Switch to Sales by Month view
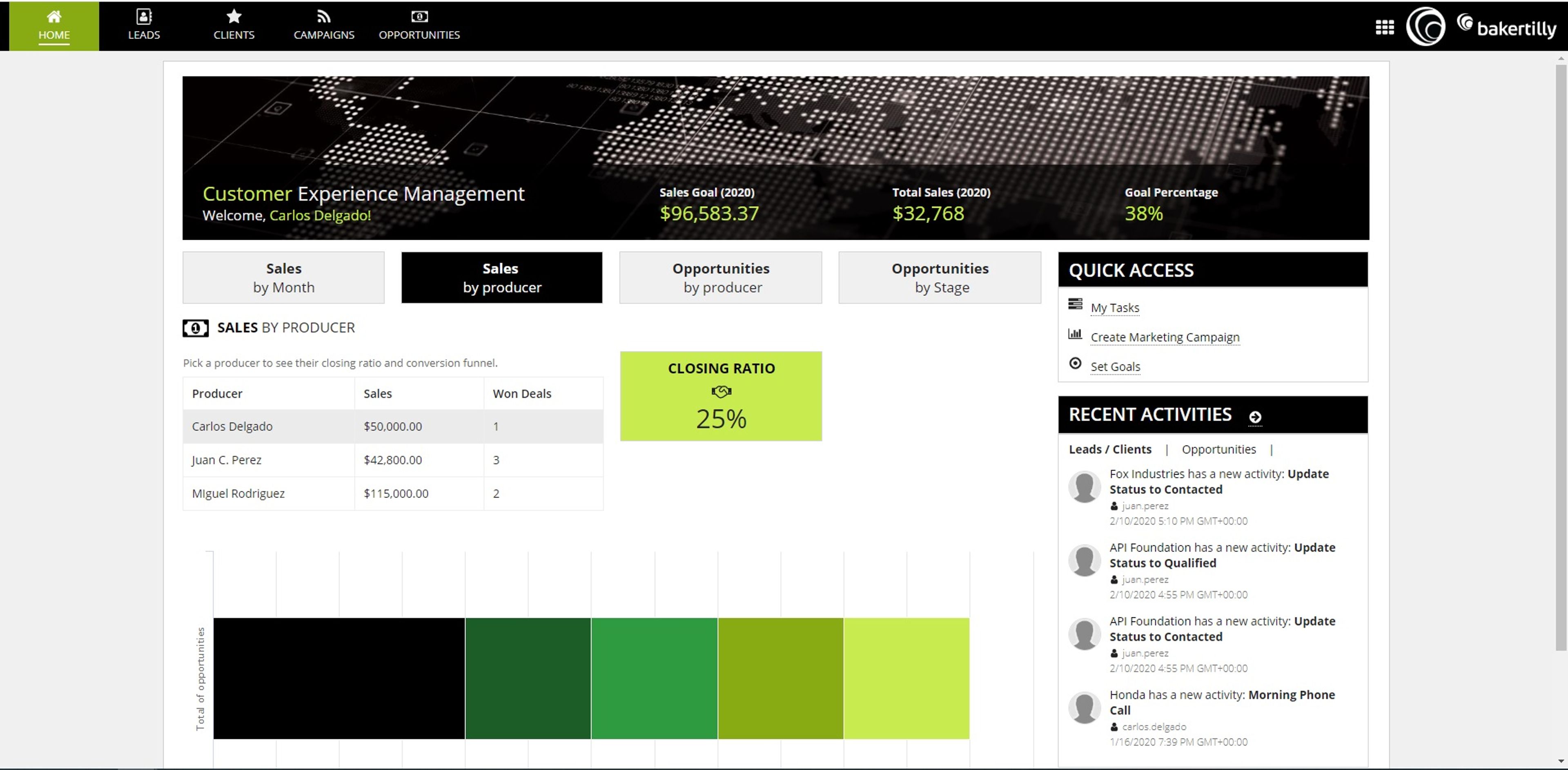 [x=284, y=277]
